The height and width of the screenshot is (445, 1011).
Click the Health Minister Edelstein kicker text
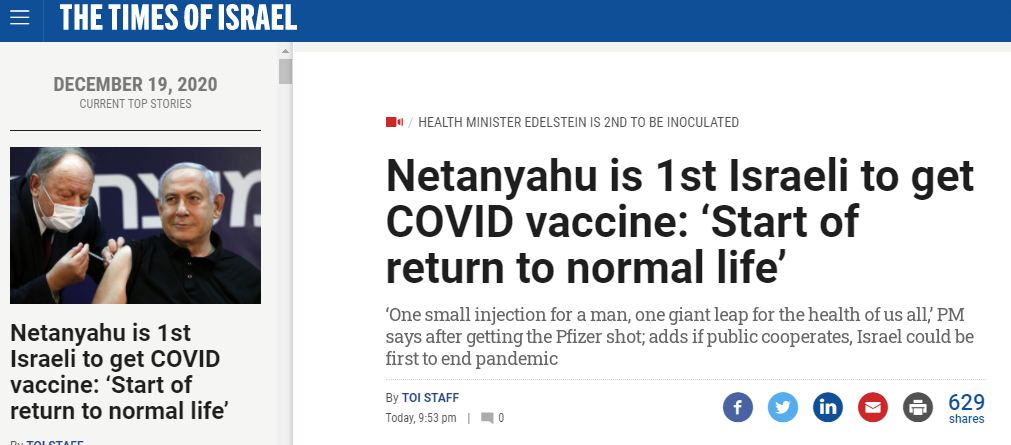point(578,123)
